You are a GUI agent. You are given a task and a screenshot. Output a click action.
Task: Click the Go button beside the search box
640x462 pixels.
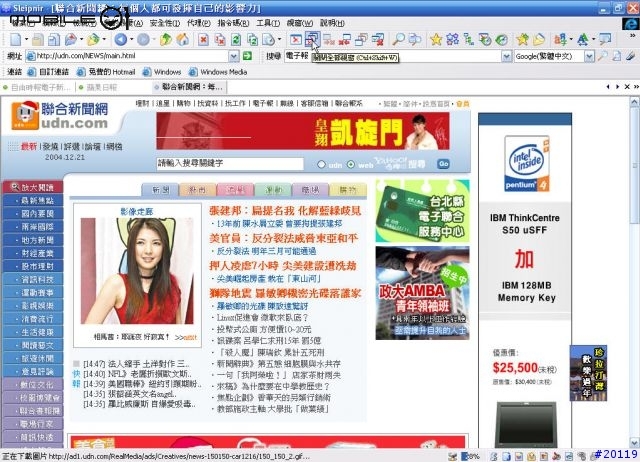coord(443,164)
